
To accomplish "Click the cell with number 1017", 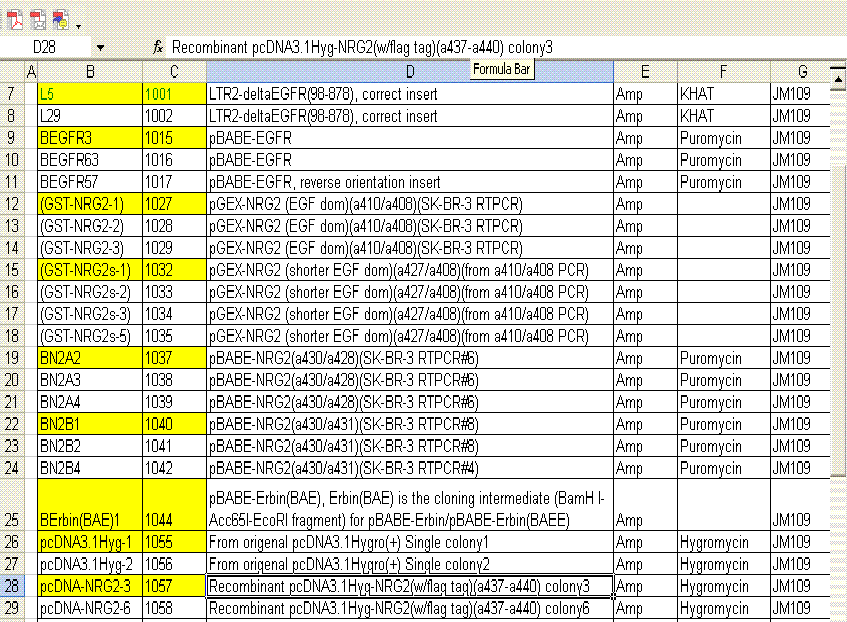I will (174, 182).
